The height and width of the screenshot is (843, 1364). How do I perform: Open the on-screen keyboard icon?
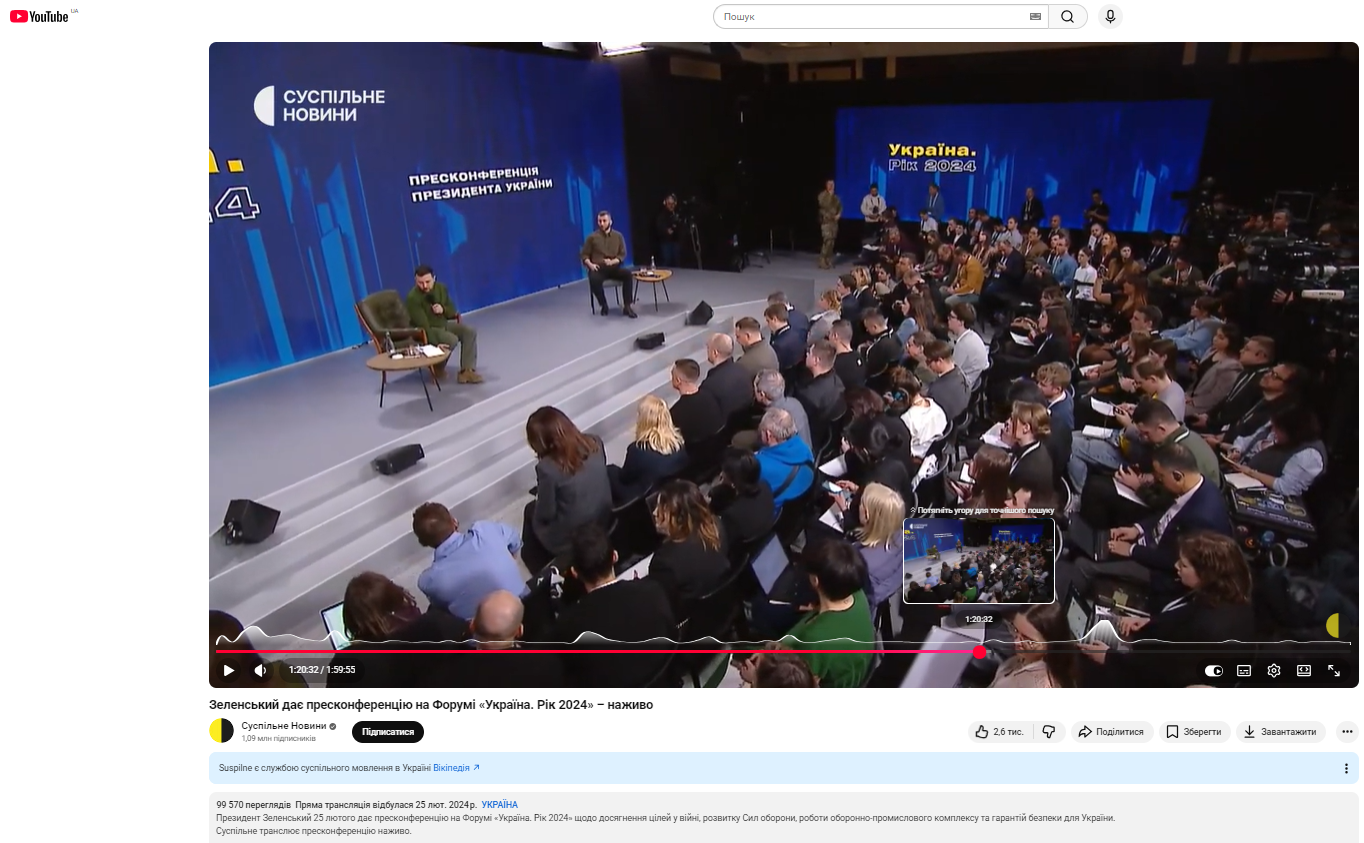1035,17
